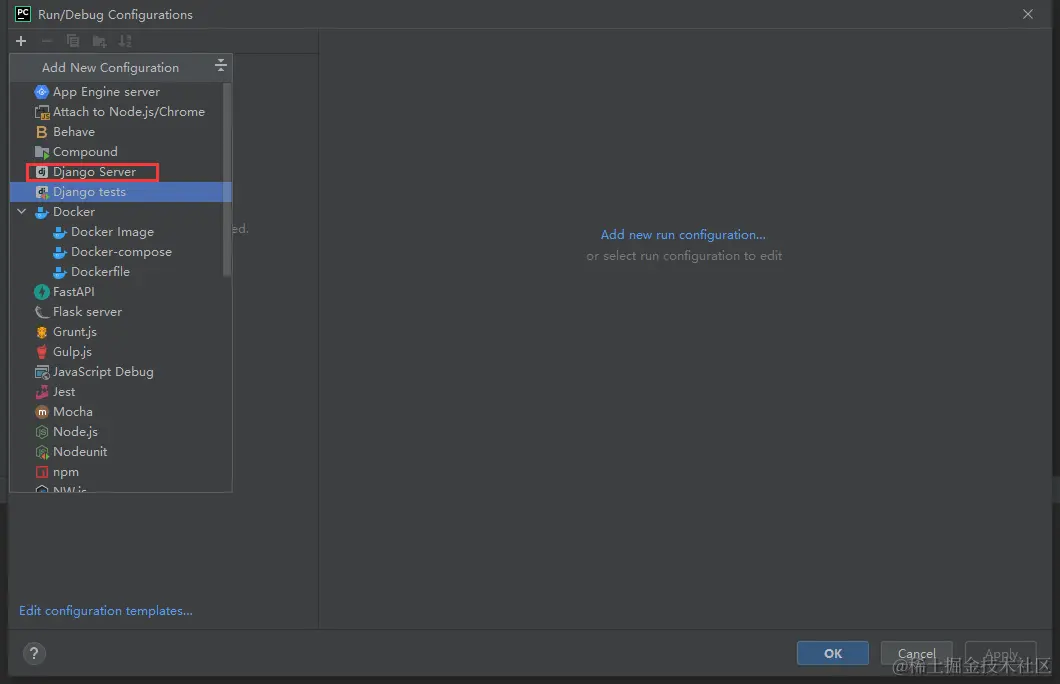Open Edit configuration templates link

click(x=105, y=610)
